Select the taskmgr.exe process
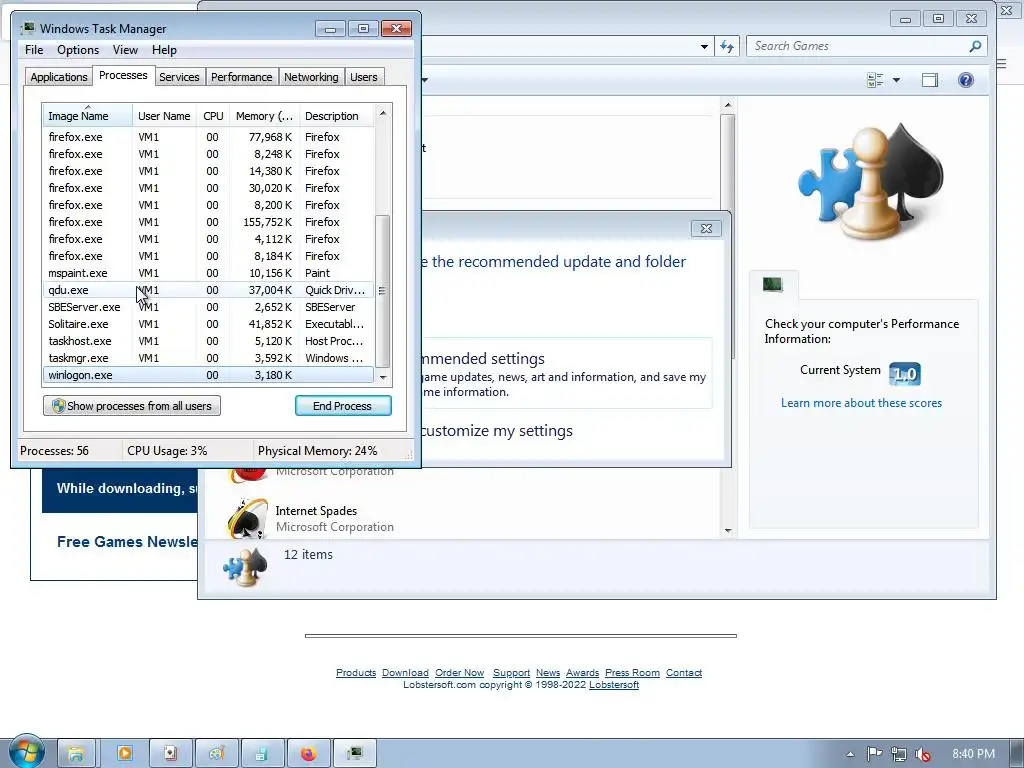The width and height of the screenshot is (1024, 768). 208,358
